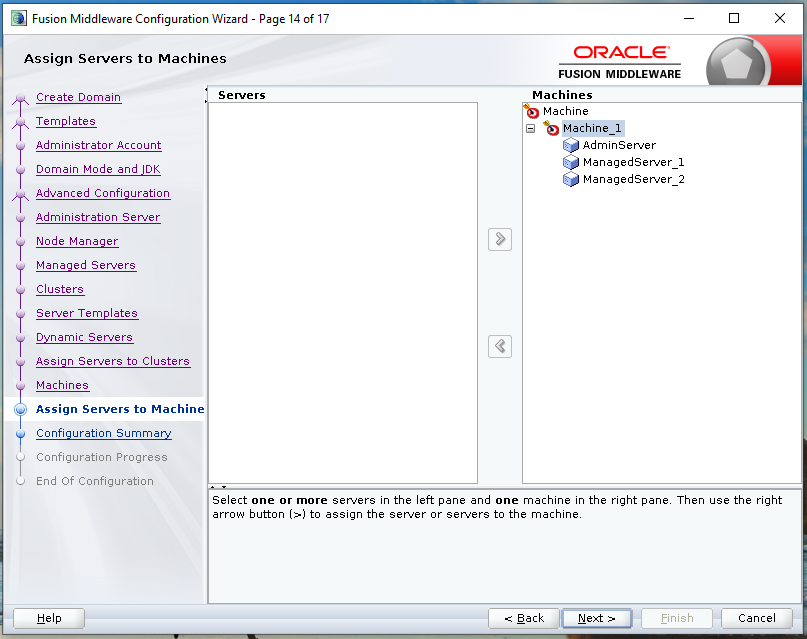This screenshot has height=639, width=807.
Task: Minimize the Configuration Wizard window
Action: (x=689, y=19)
